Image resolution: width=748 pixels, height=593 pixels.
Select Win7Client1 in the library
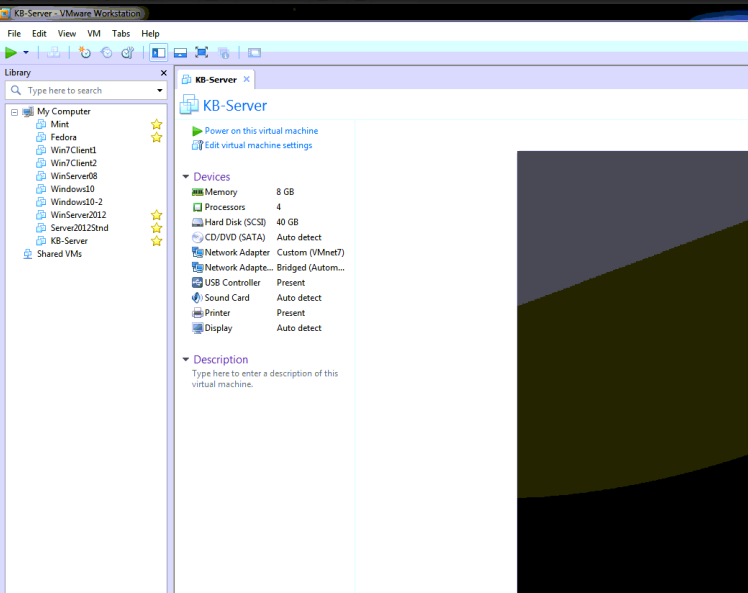[73, 150]
